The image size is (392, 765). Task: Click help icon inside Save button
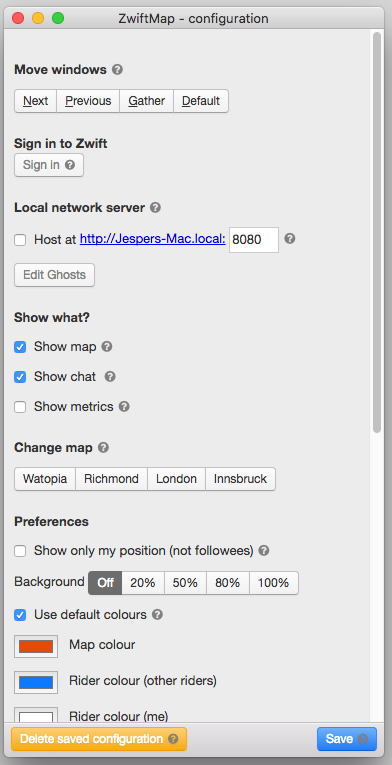coord(363,739)
